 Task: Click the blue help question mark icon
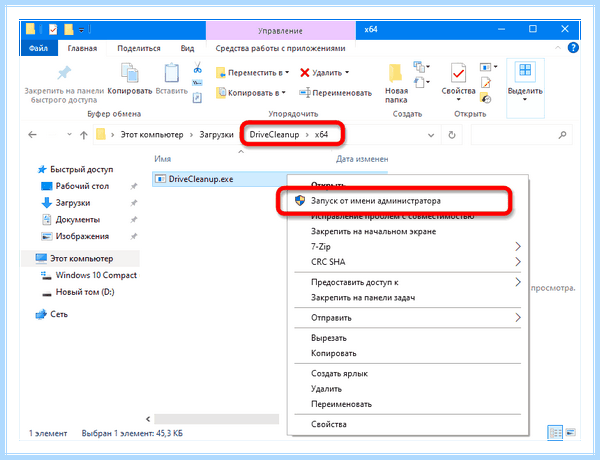click(573, 48)
